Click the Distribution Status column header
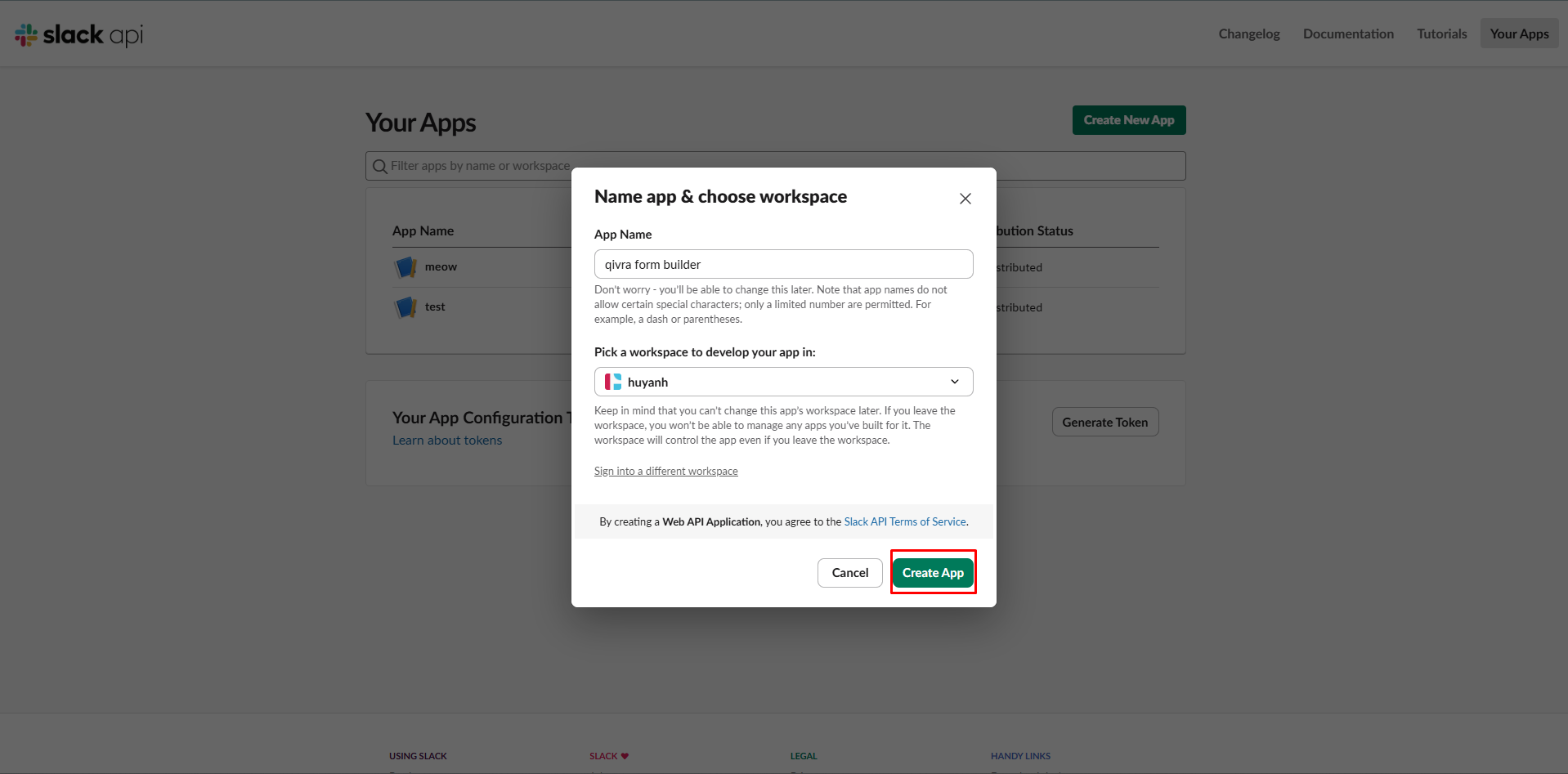 point(1034,230)
